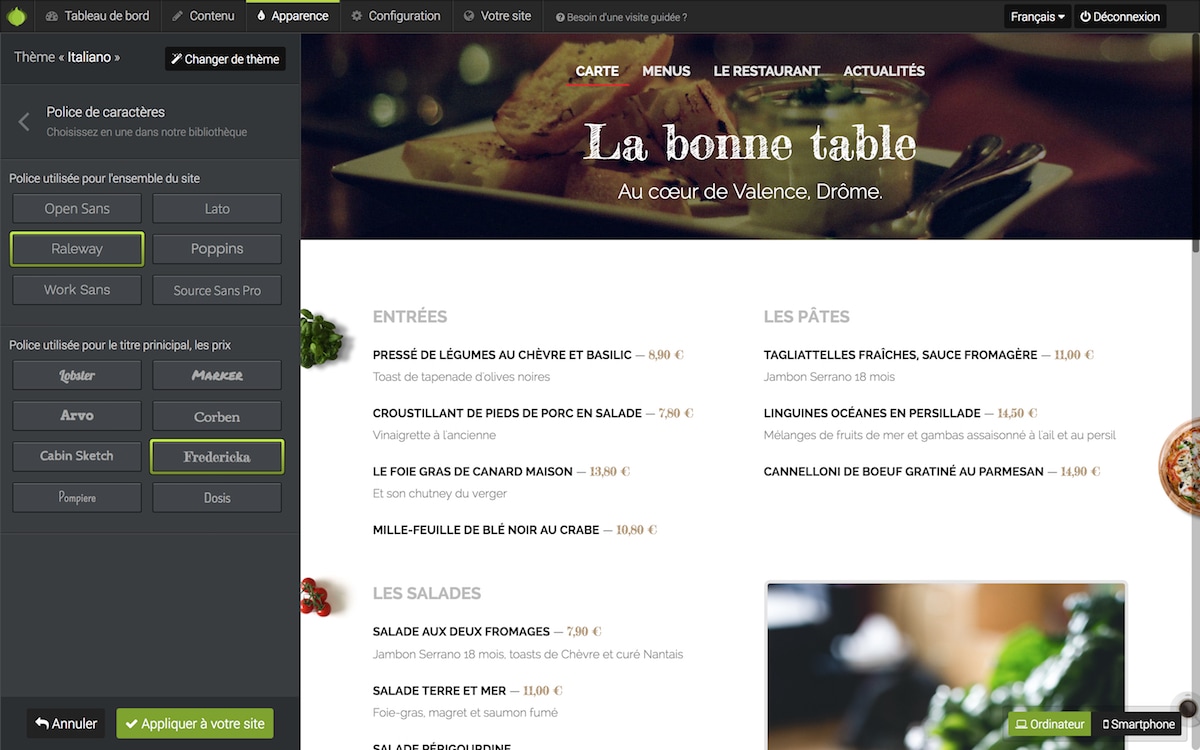Go to the Votre site tab

pyautogui.click(x=498, y=16)
